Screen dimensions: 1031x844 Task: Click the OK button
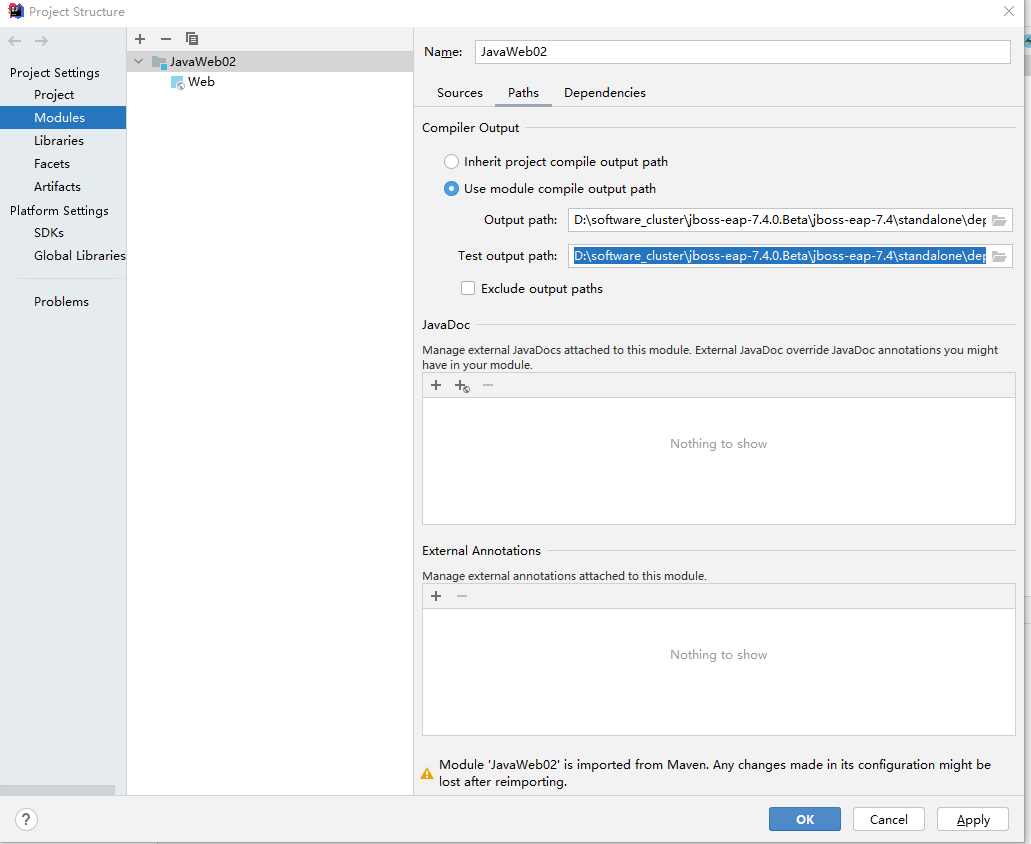pyautogui.click(x=805, y=819)
